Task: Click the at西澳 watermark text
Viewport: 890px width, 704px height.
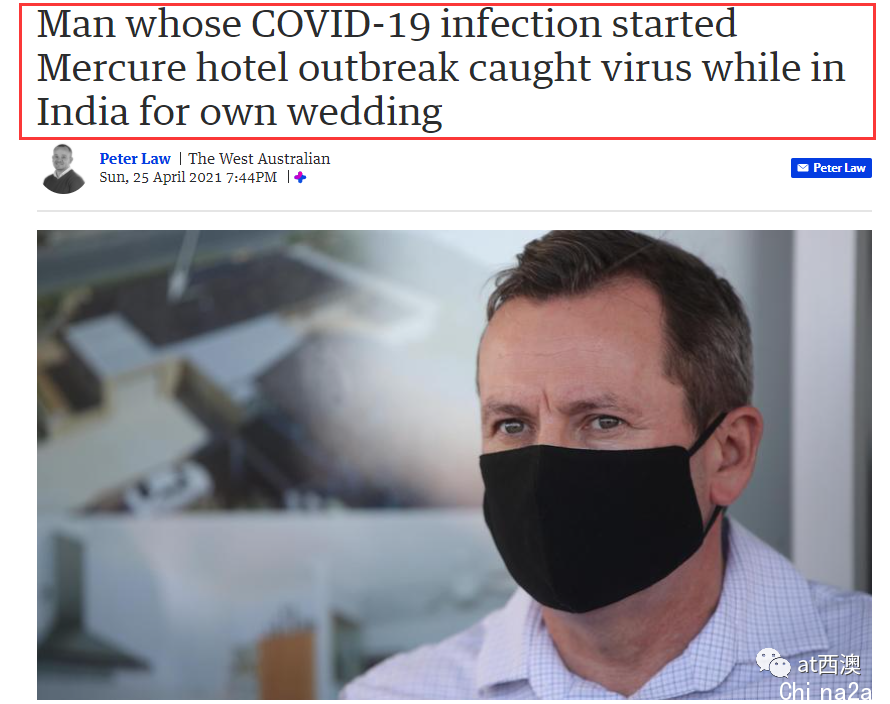Action: [x=829, y=664]
